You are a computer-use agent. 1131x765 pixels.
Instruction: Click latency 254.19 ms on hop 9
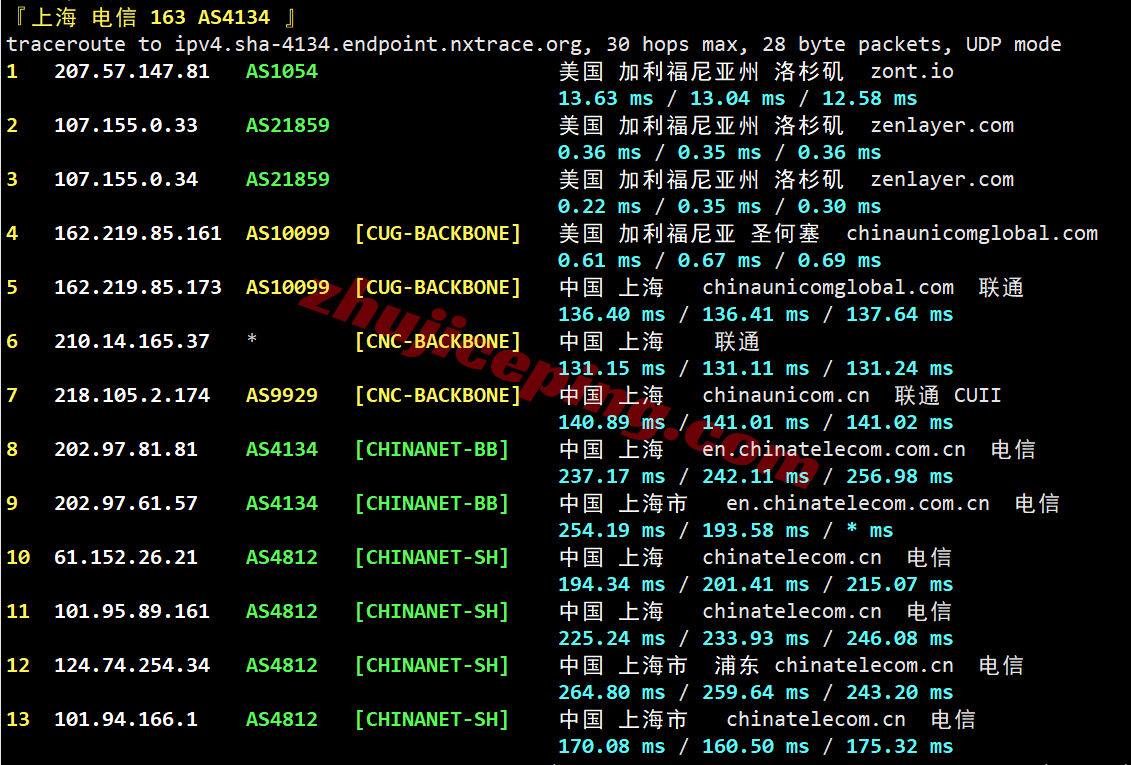point(612,531)
